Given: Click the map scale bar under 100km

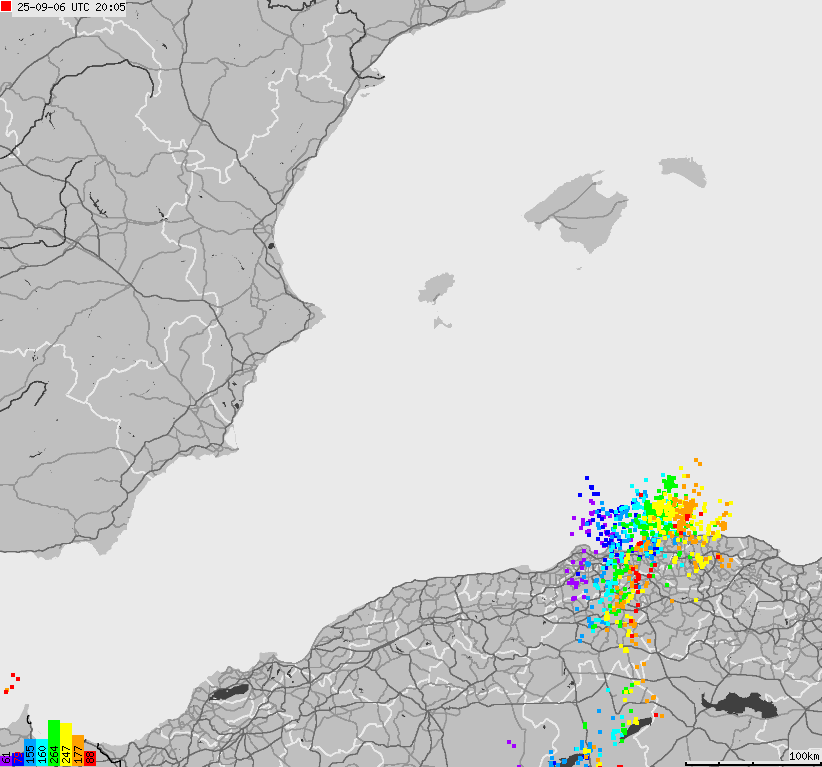Looking at the screenshot, I should click(753, 764).
